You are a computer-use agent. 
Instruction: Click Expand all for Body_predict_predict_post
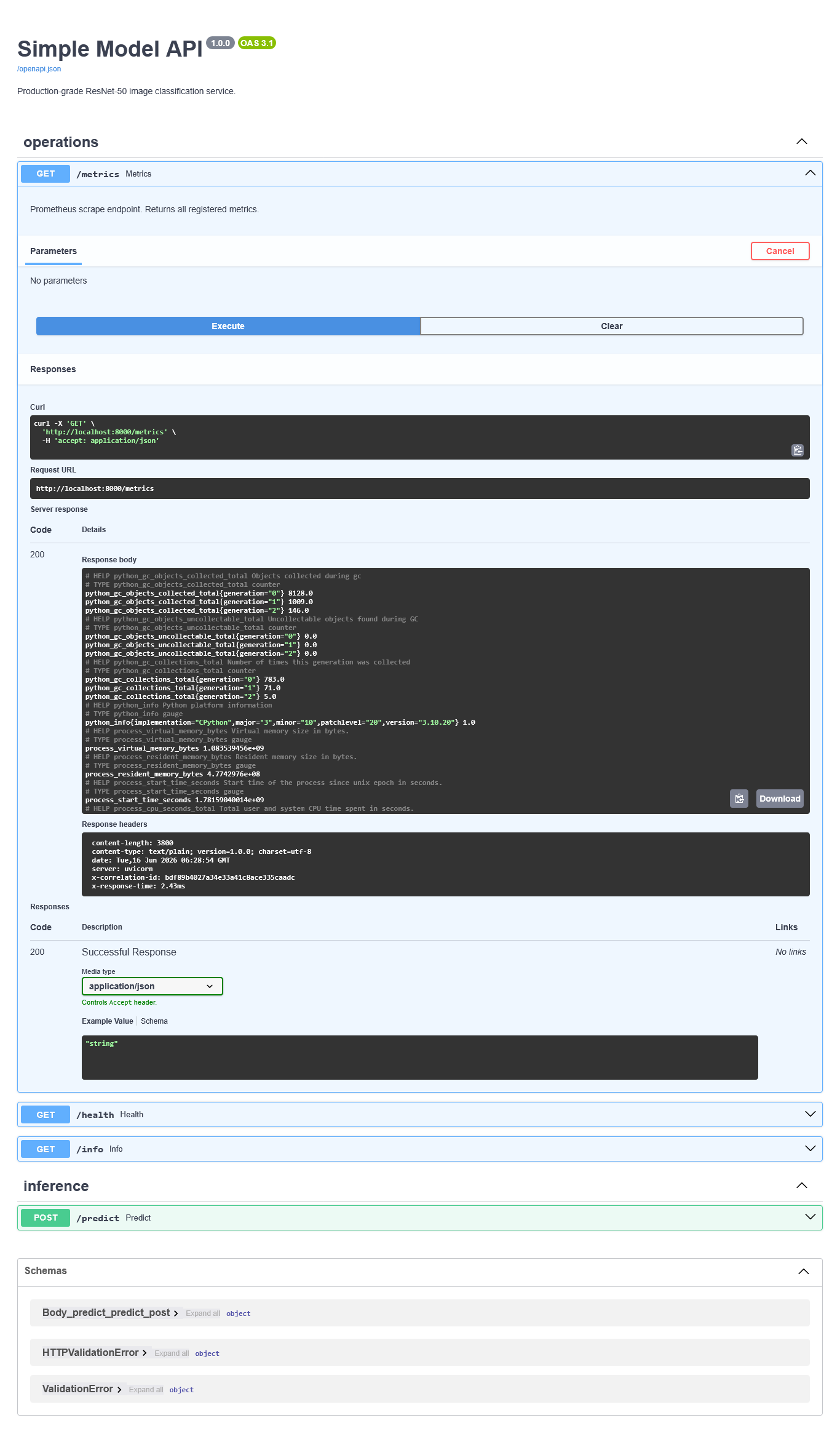[x=203, y=1313]
